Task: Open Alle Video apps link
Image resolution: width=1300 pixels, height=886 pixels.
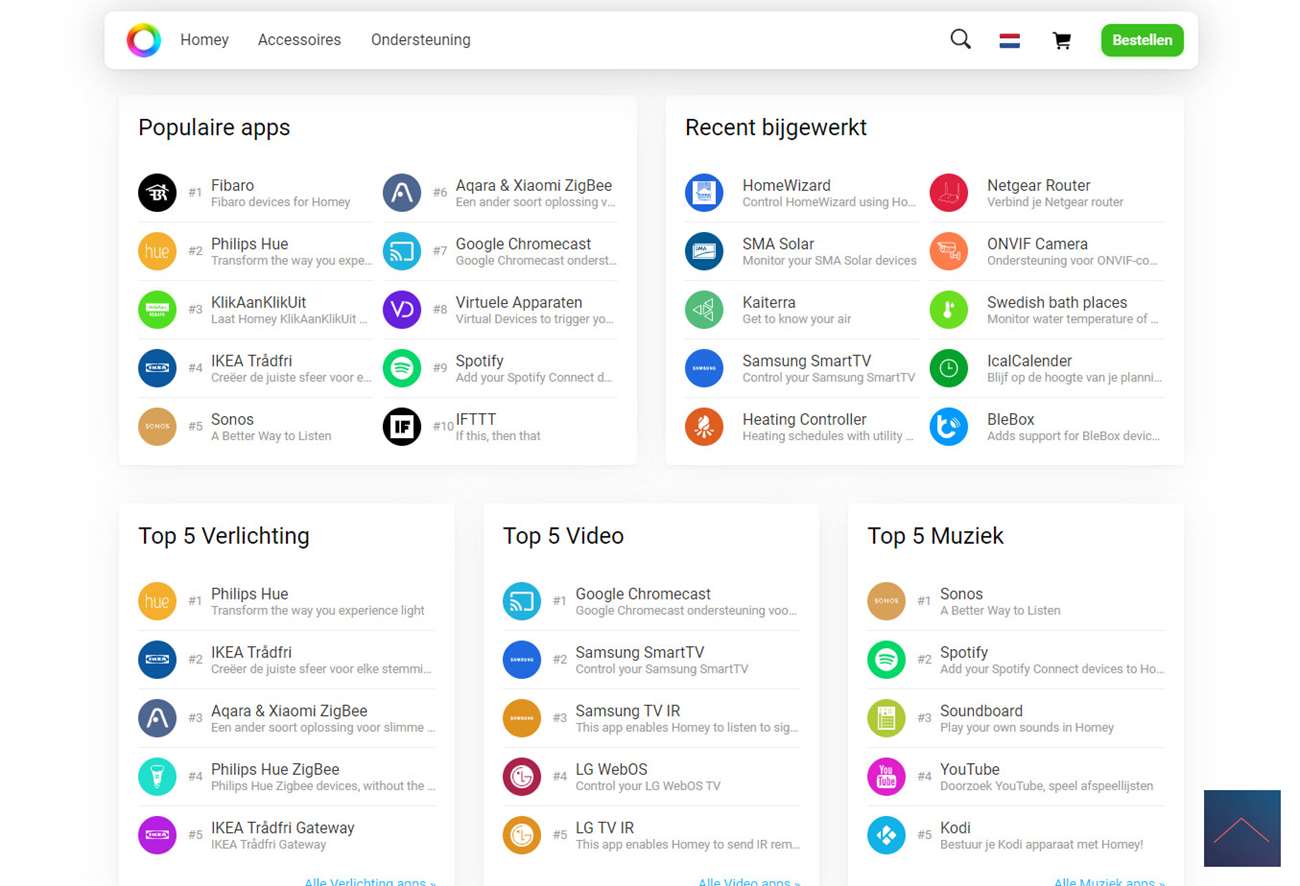Action: point(749,881)
